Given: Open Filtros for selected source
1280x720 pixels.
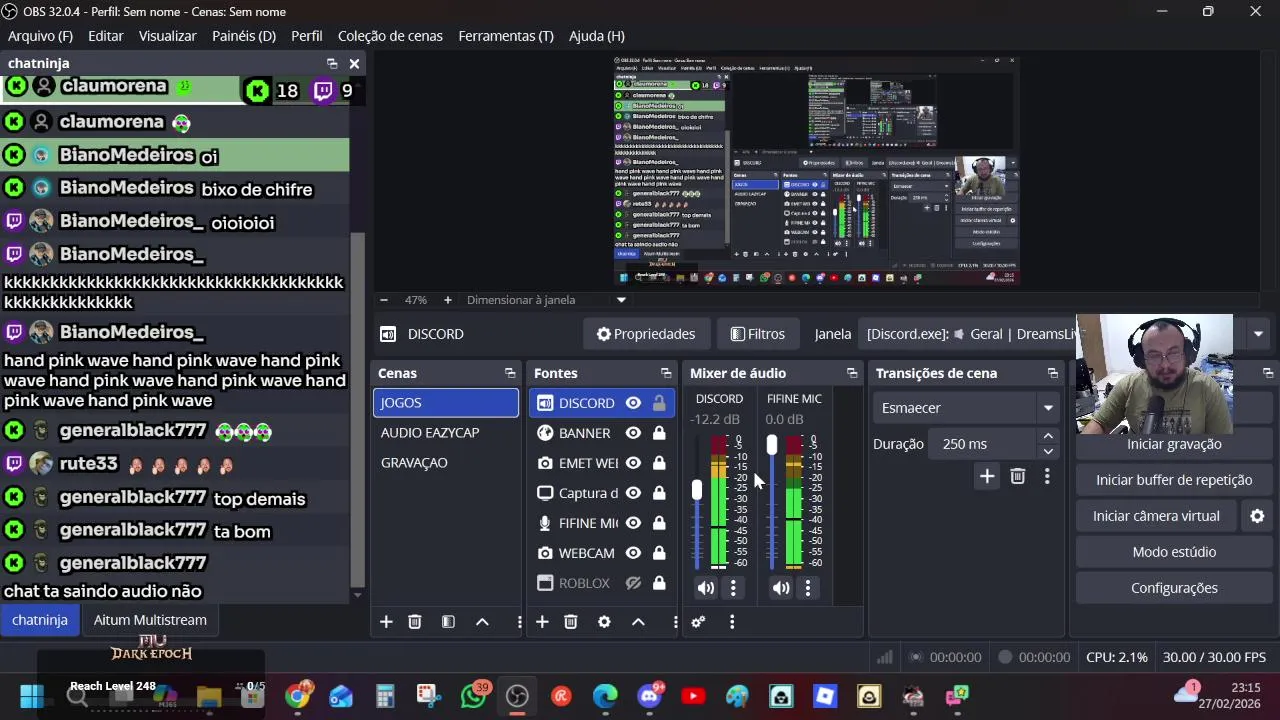Looking at the screenshot, I should coord(758,334).
